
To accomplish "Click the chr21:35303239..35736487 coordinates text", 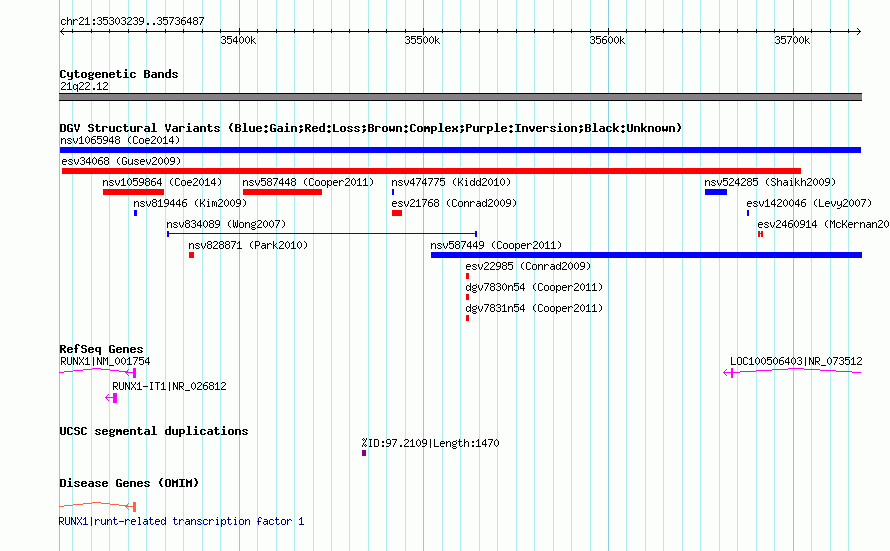I will (x=132, y=22).
